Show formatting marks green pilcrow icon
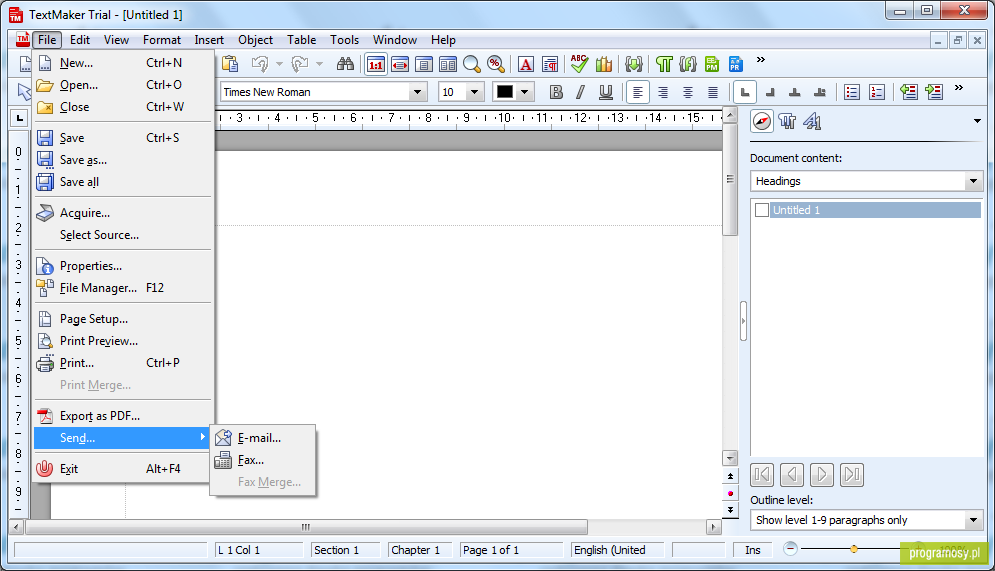This screenshot has height=571, width=995. 664,64
